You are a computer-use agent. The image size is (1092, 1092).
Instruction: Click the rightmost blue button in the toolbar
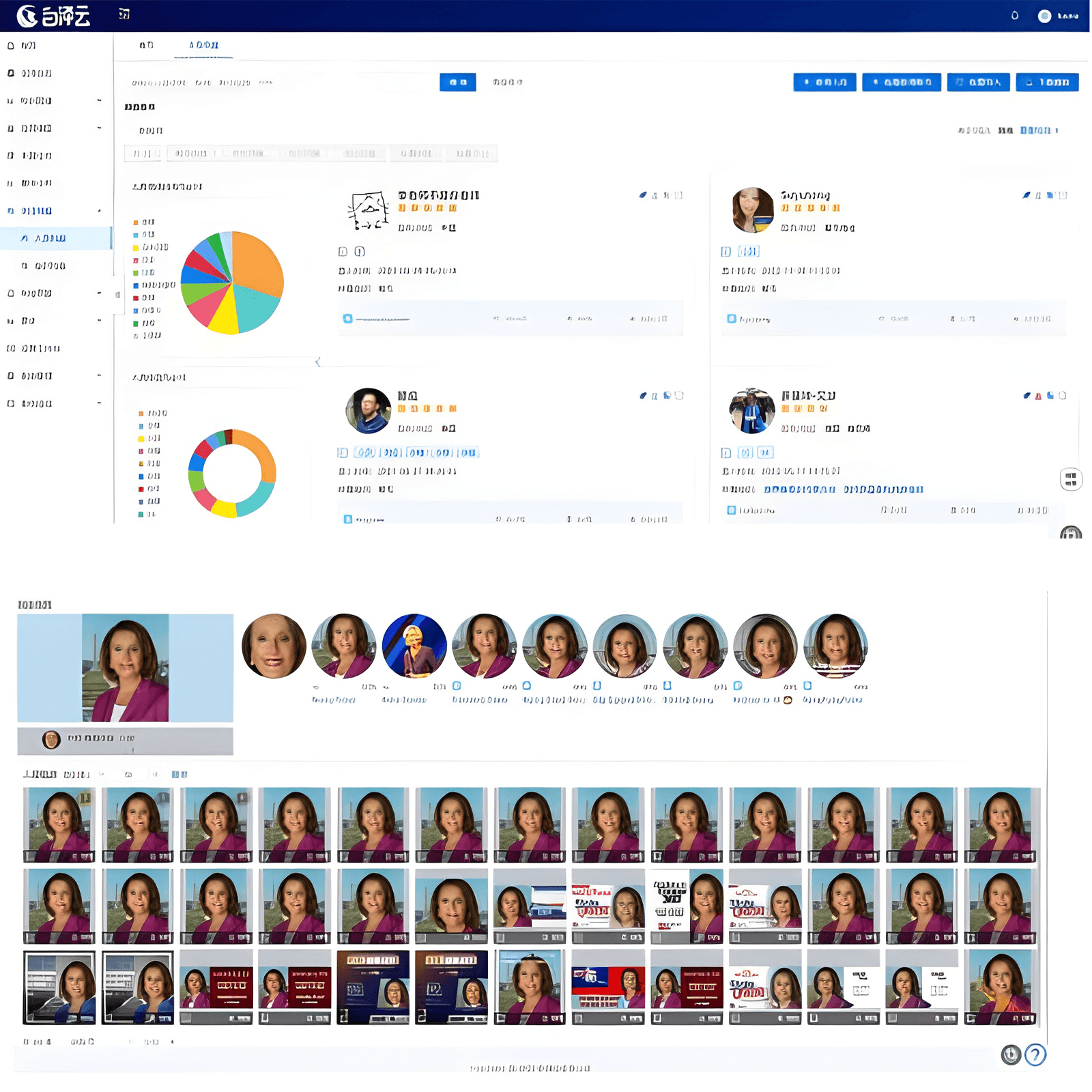[x=1047, y=82]
